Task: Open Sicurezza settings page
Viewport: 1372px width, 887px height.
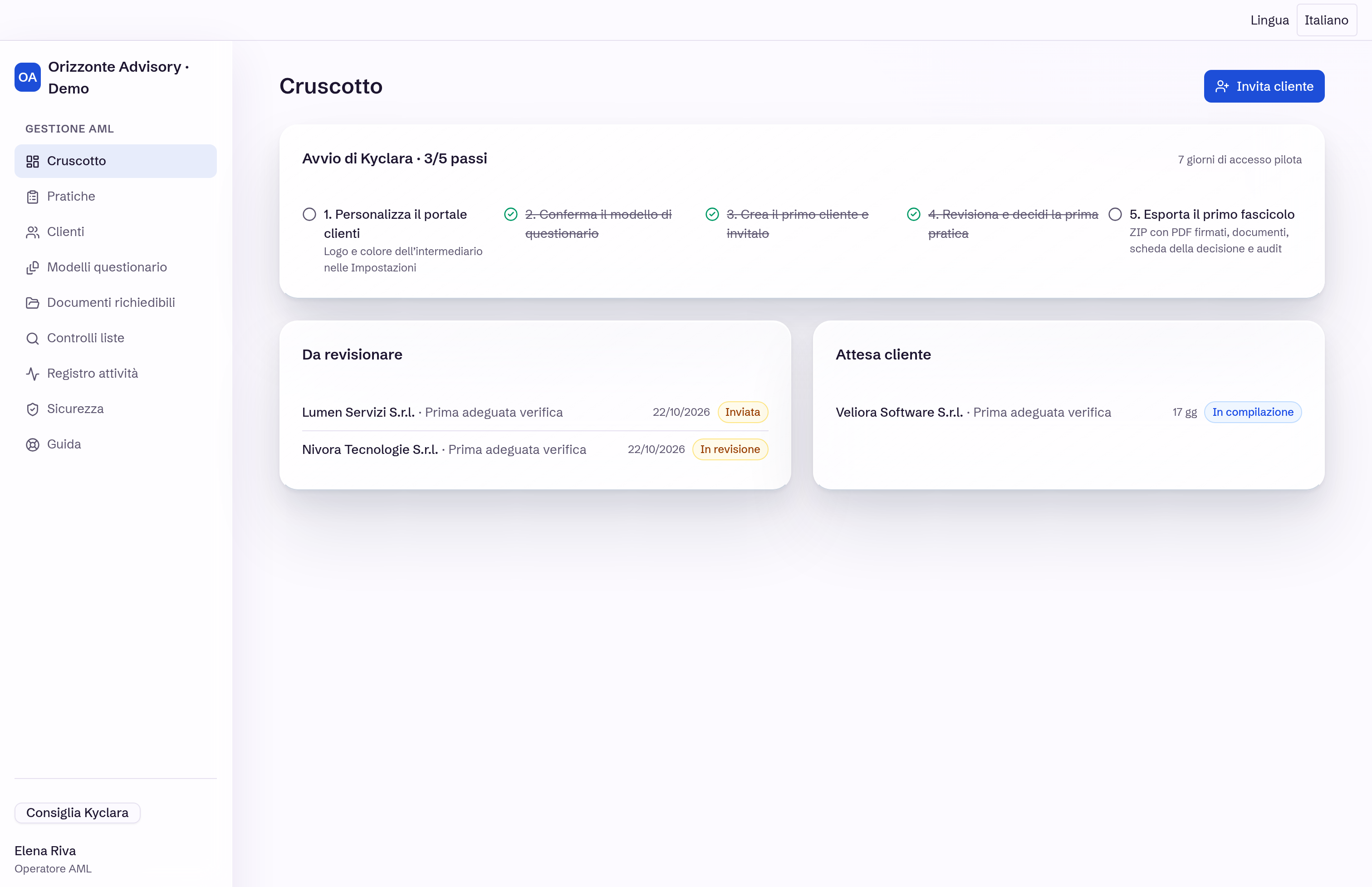Action: [116, 409]
